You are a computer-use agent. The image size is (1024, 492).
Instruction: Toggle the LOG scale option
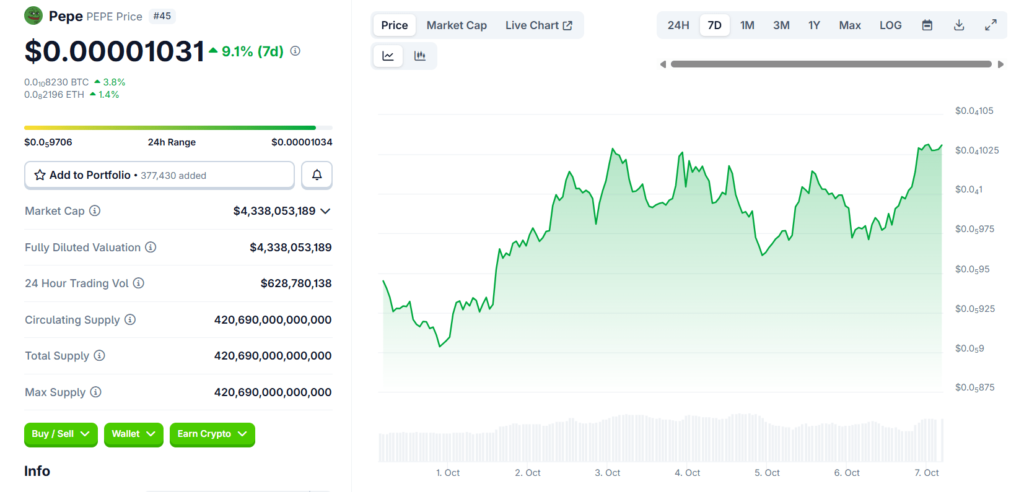coord(890,25)
